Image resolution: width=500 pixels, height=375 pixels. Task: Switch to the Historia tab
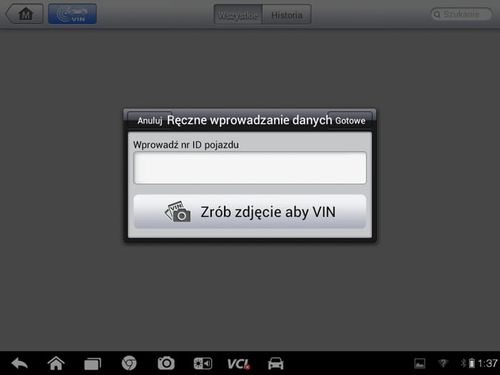(x=287, y=15)
